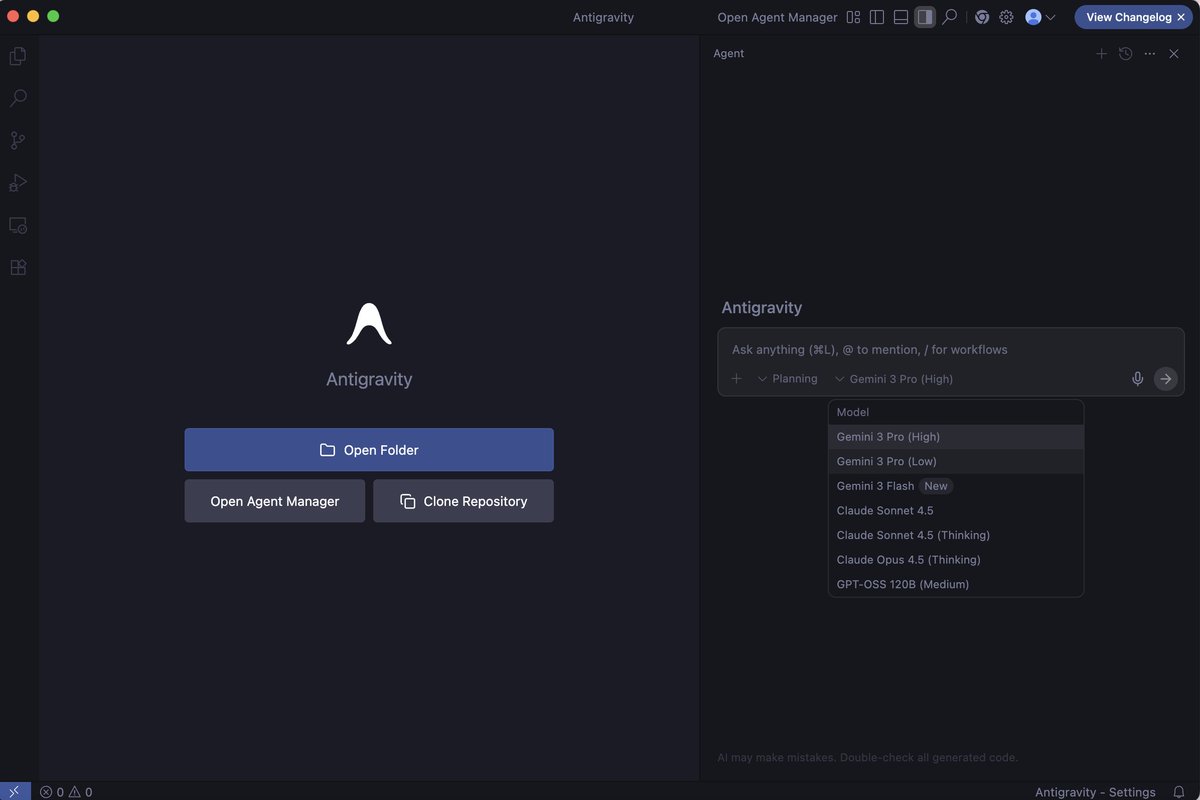Click the send arrow button
Viewport: 1200px width, 800px height.
pos(1165,379)
